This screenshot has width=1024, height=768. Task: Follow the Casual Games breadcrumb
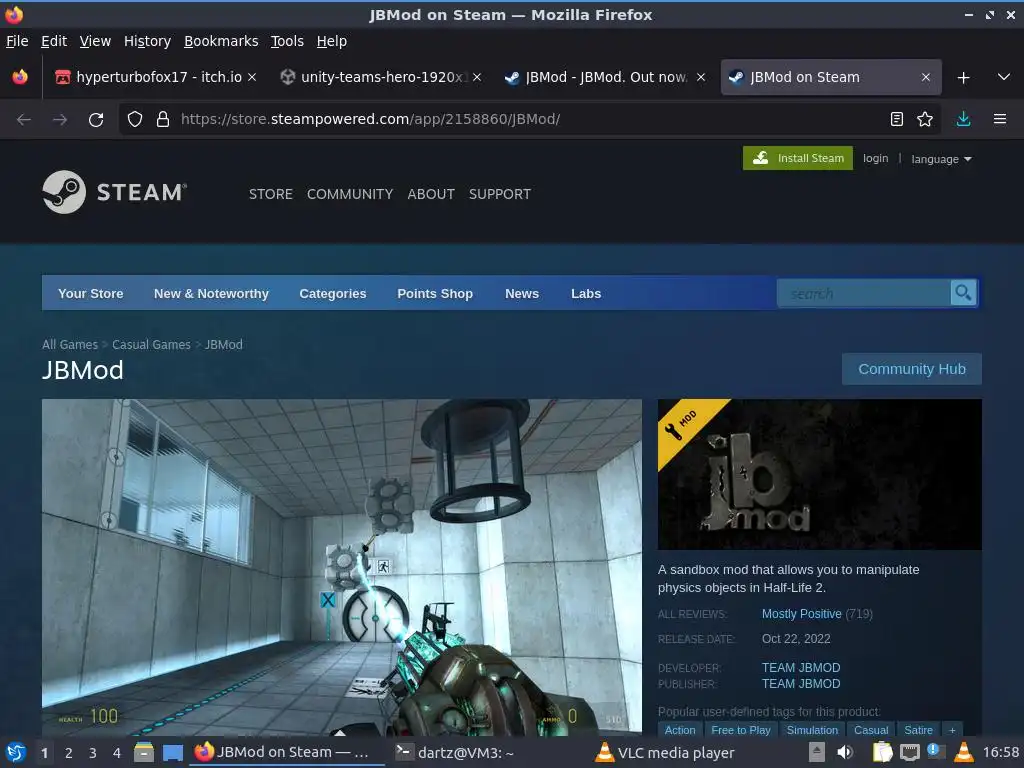(151, 344)
